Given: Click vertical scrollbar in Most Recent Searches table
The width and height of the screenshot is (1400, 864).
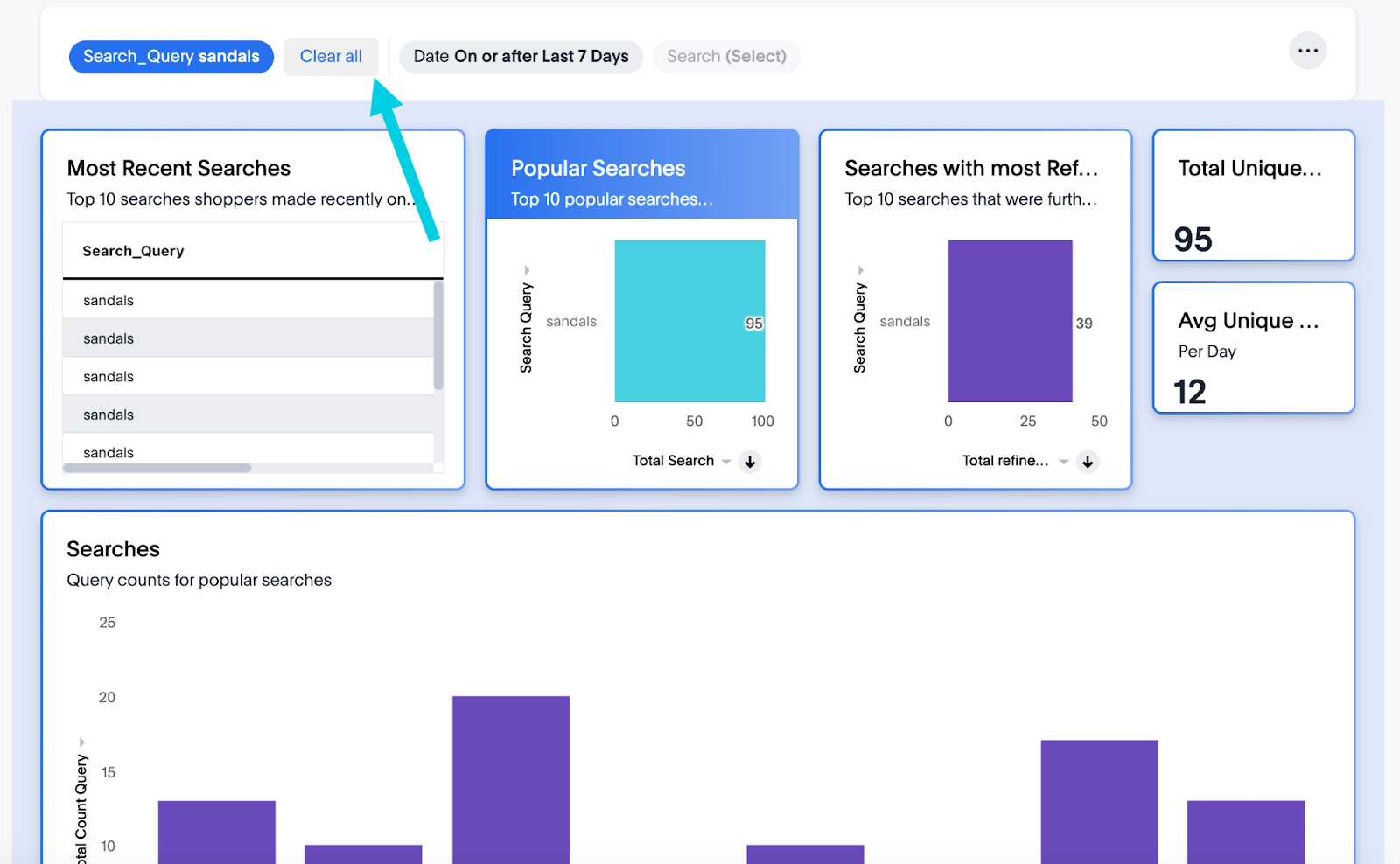Looking at the screenshot, I should coord(438,335).
